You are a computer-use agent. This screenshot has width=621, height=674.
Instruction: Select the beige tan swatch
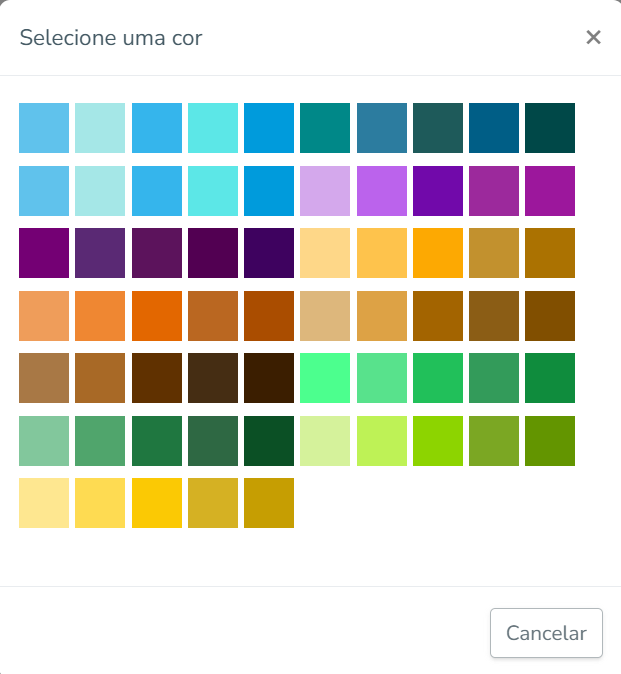[x=325, y=316]
